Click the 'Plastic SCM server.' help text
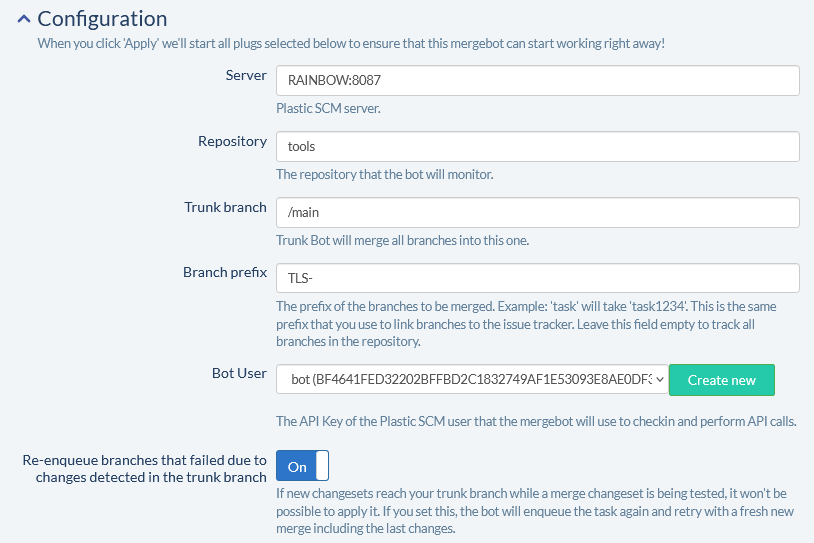This screenshot has width=814, height=543. (x=328, y=108)
